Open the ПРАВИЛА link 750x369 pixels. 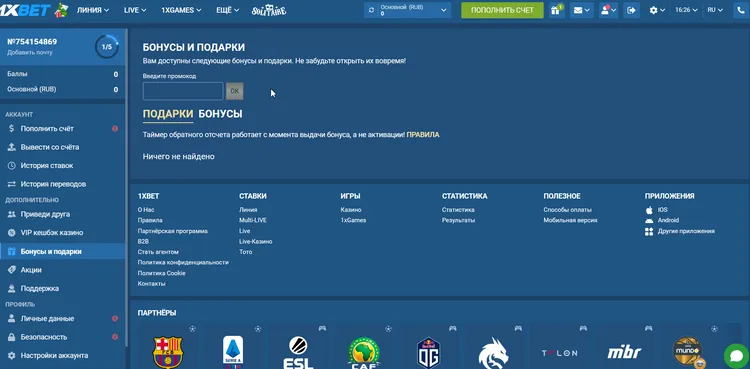click(423, 135)
